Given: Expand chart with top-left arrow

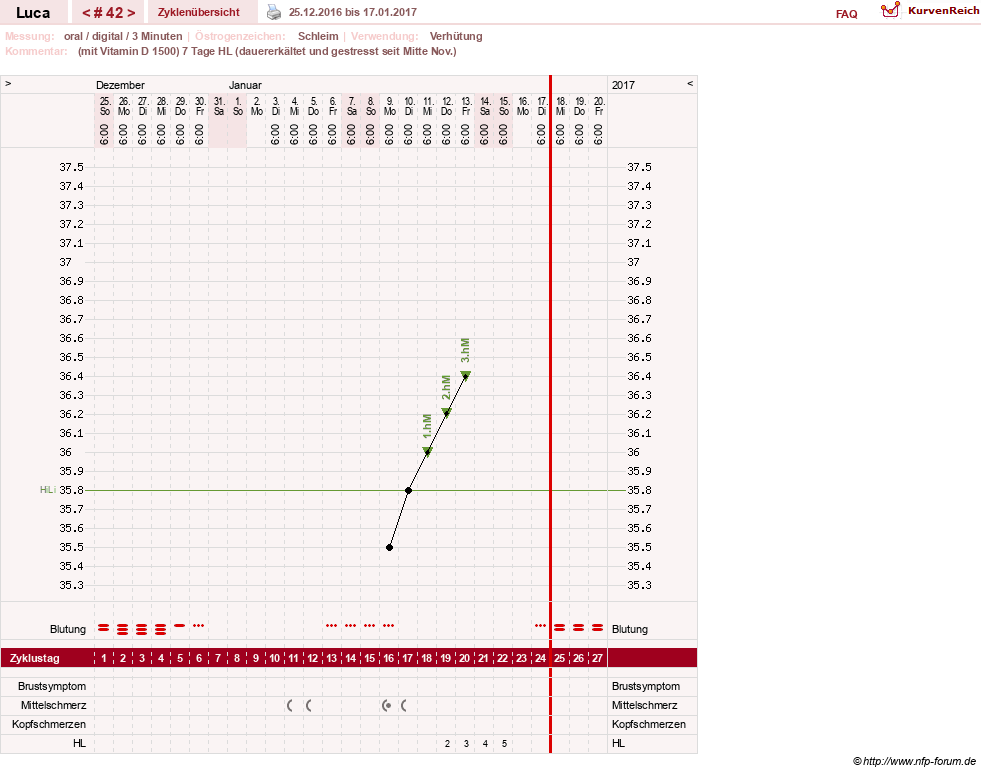Looking at the screenshot, I should click(8, 83).
